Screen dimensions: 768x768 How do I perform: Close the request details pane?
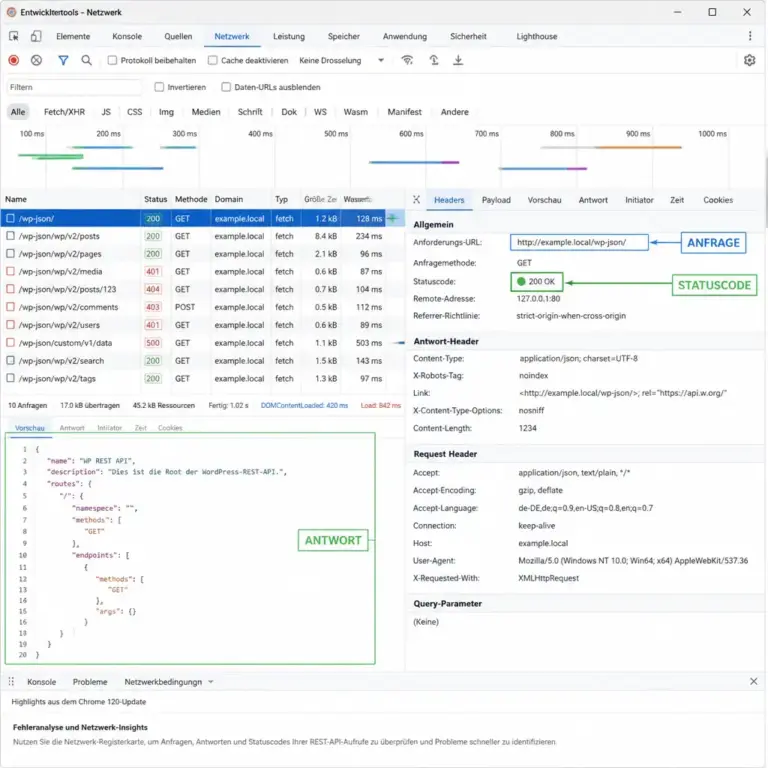coord(416,199)
